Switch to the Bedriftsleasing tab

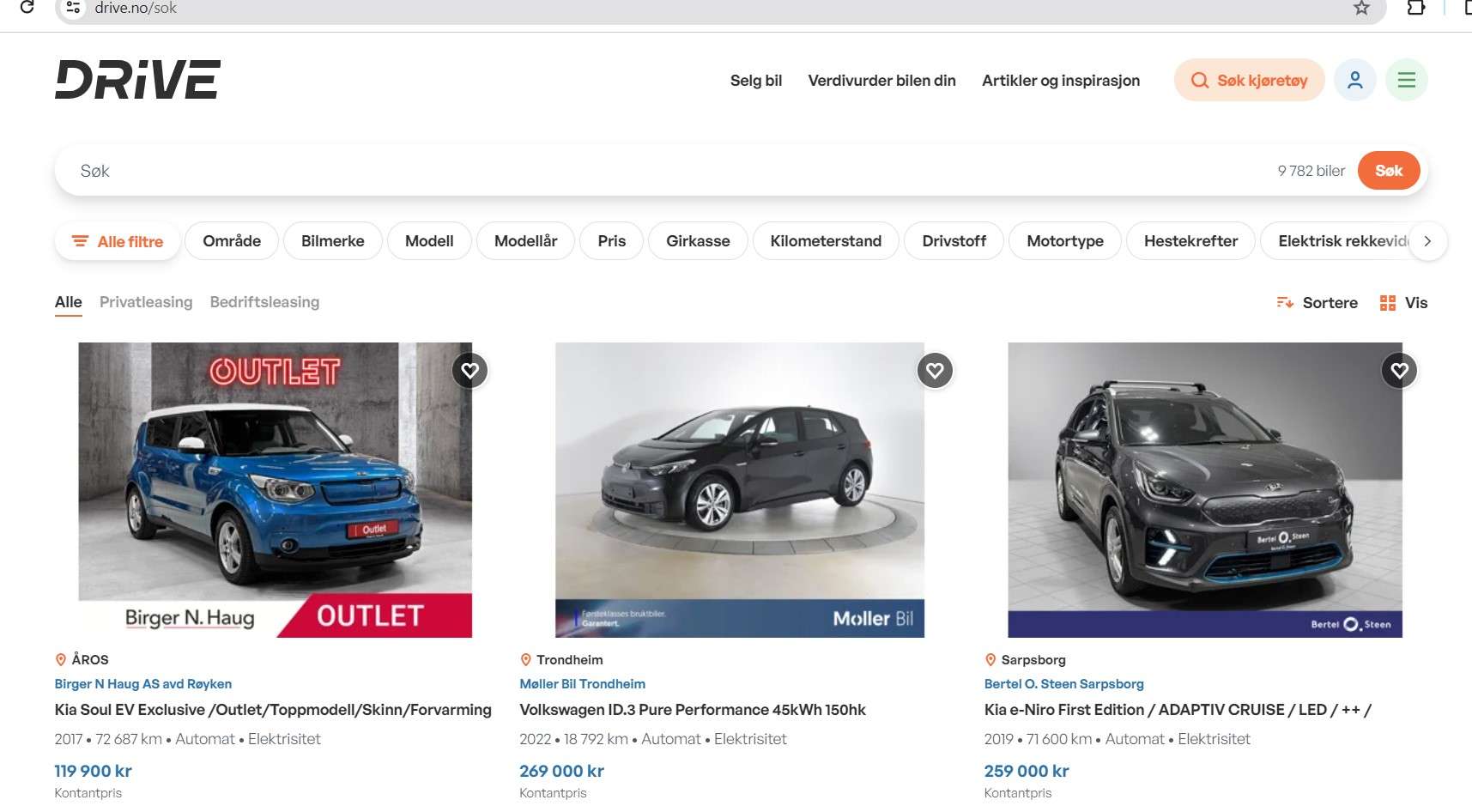coord(264,301)
